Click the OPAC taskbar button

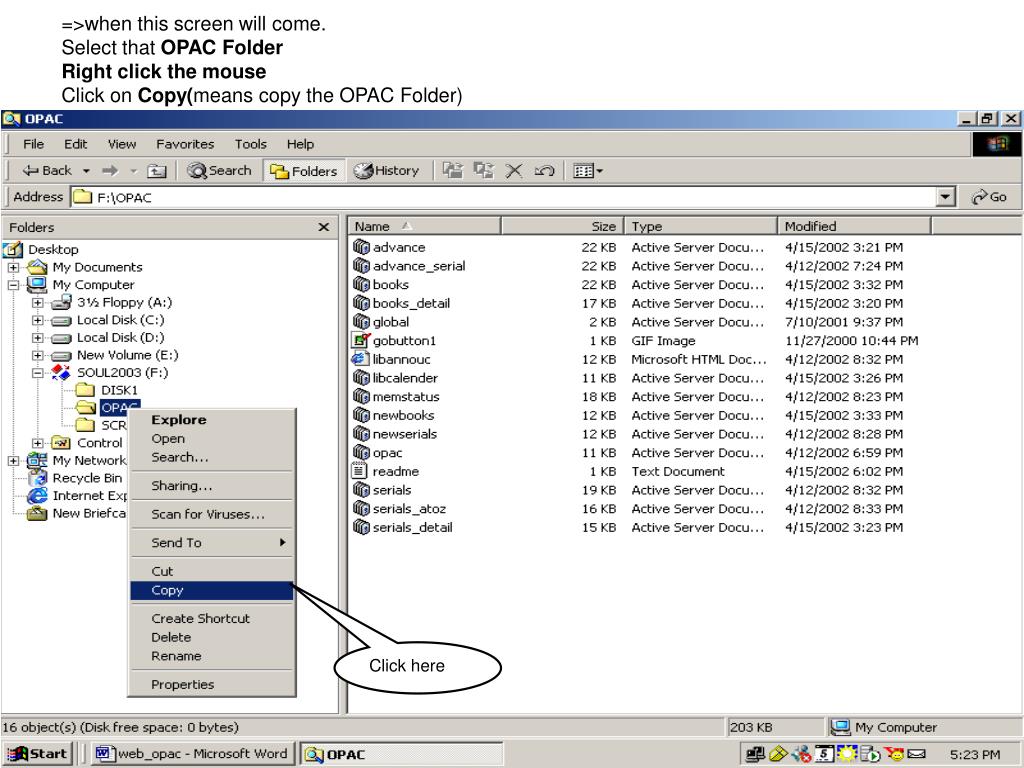coord(402,754)
